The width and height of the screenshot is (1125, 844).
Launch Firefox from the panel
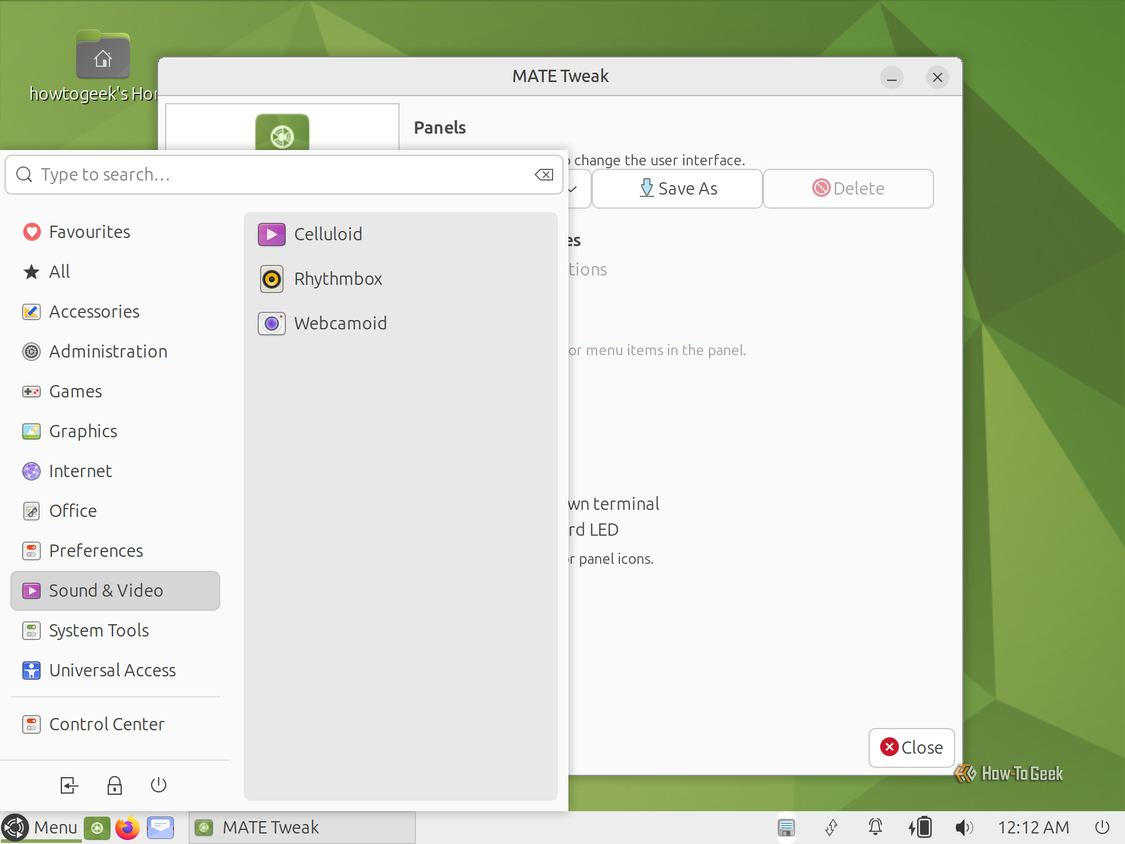pos(128,827)
